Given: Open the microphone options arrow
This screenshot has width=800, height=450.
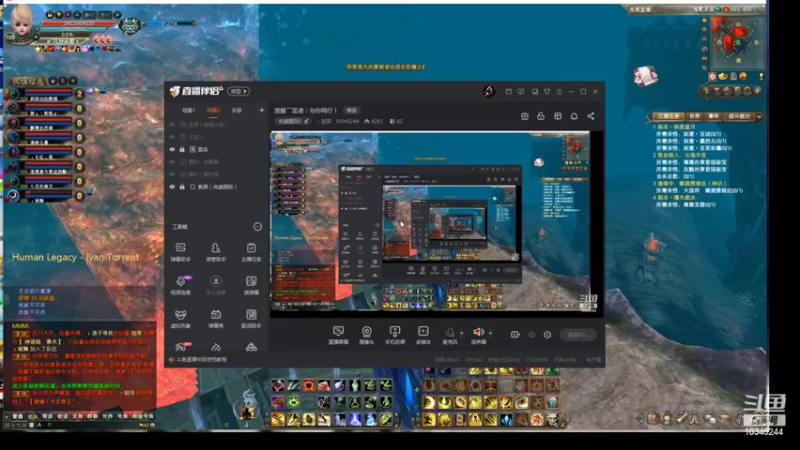Looking at the screenshot, I should [462, 333].
